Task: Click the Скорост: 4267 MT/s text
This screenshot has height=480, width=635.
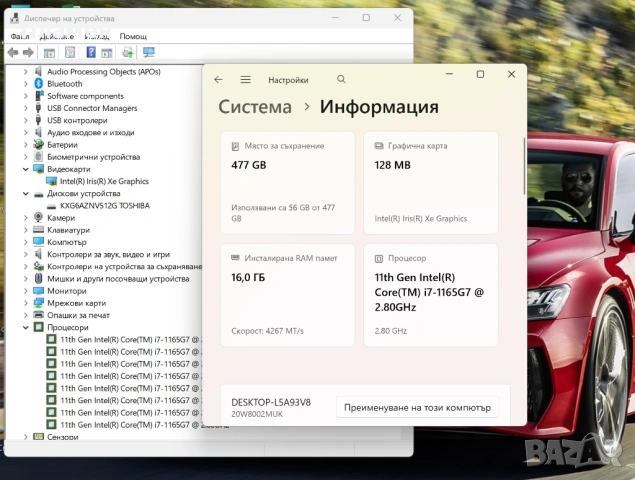Action: pyautogui.click(x=267, y=331)
